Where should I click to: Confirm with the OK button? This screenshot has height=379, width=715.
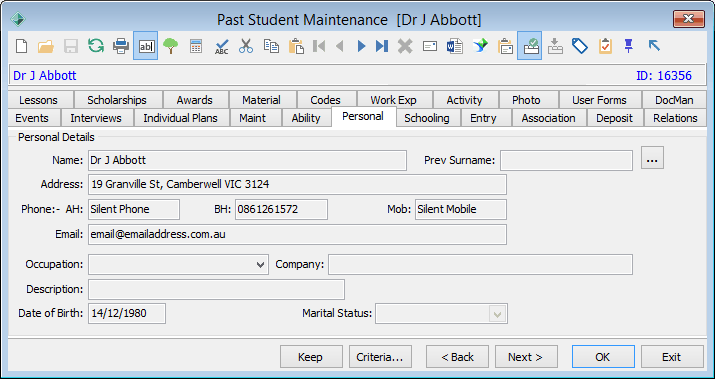click(x=603, y=357)
